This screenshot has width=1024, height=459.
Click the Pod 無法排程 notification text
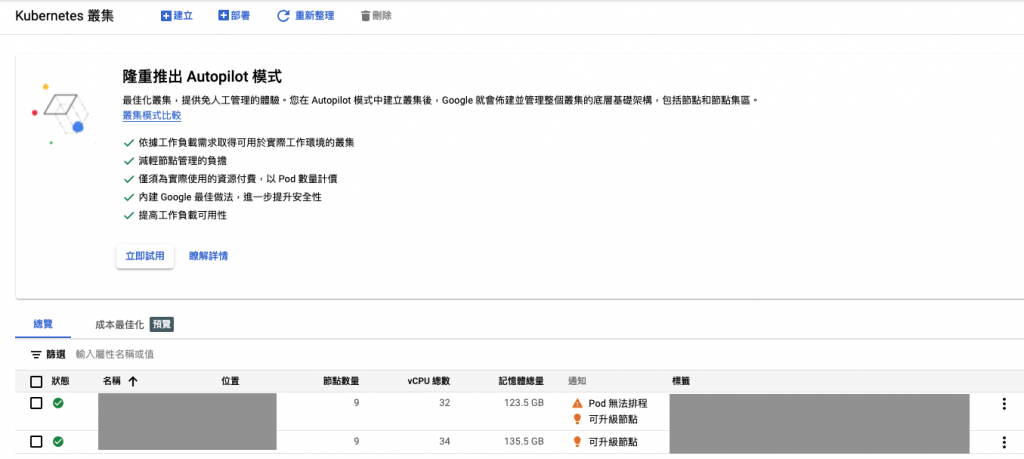pos(618,404)
